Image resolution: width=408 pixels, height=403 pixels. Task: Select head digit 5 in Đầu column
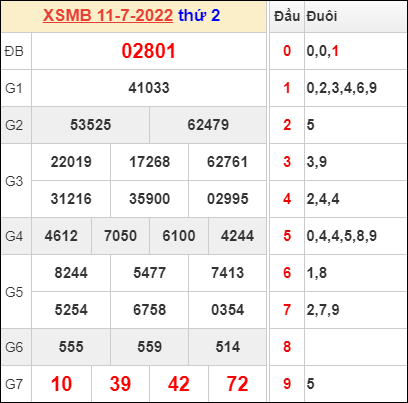(x=287, y=236)
